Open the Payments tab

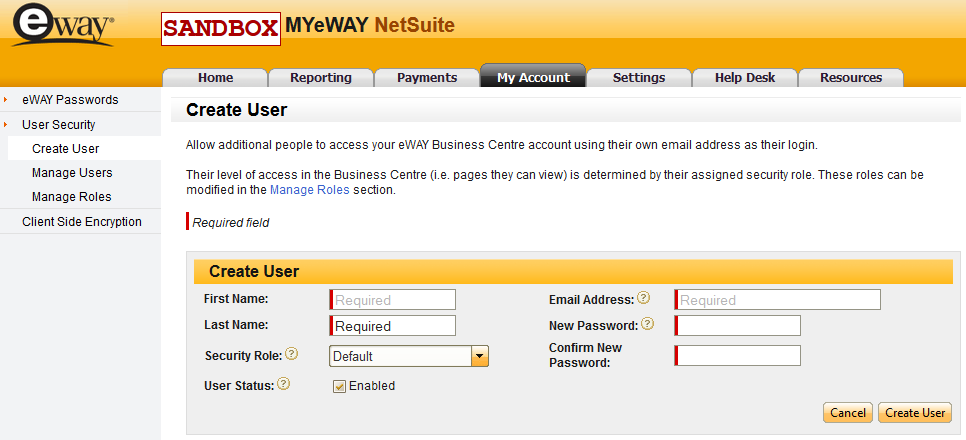[427, 78]
